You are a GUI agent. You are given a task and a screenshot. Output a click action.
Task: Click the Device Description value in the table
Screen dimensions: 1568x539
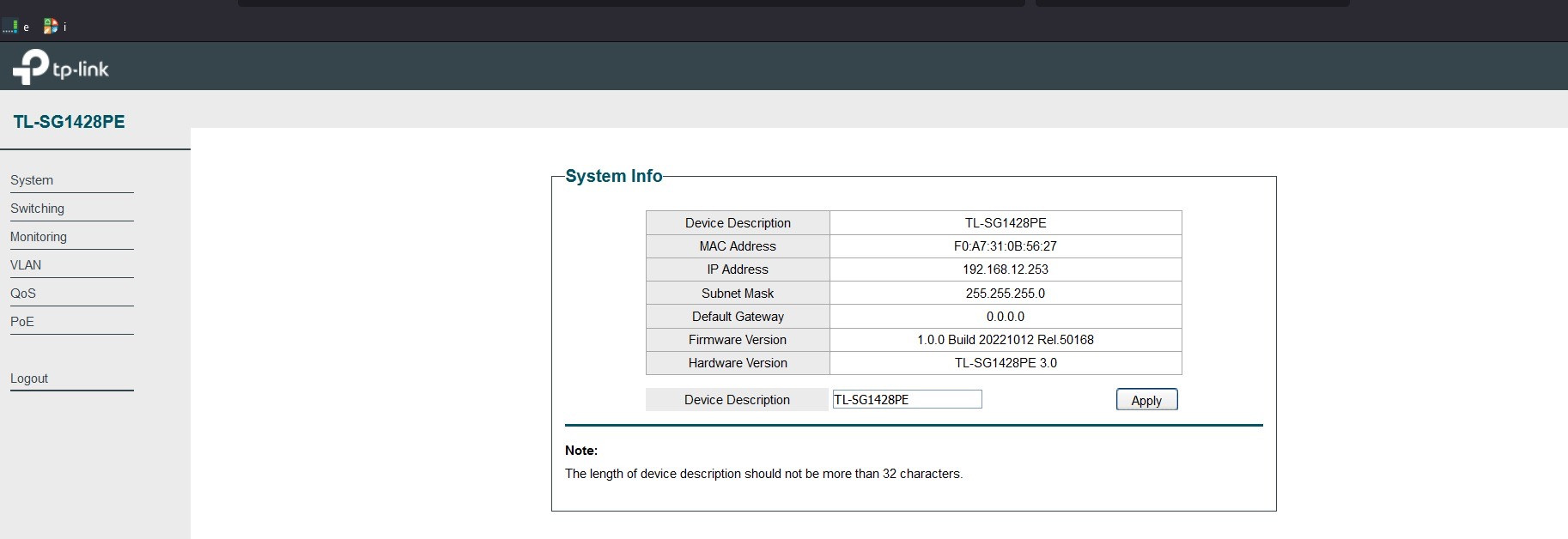pyautogui.click(x=1006, y=223)
